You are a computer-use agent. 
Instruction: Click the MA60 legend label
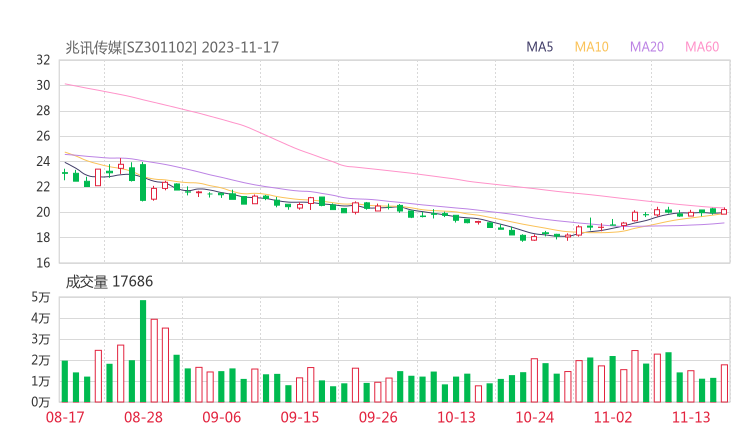click(x=702, y=47)
